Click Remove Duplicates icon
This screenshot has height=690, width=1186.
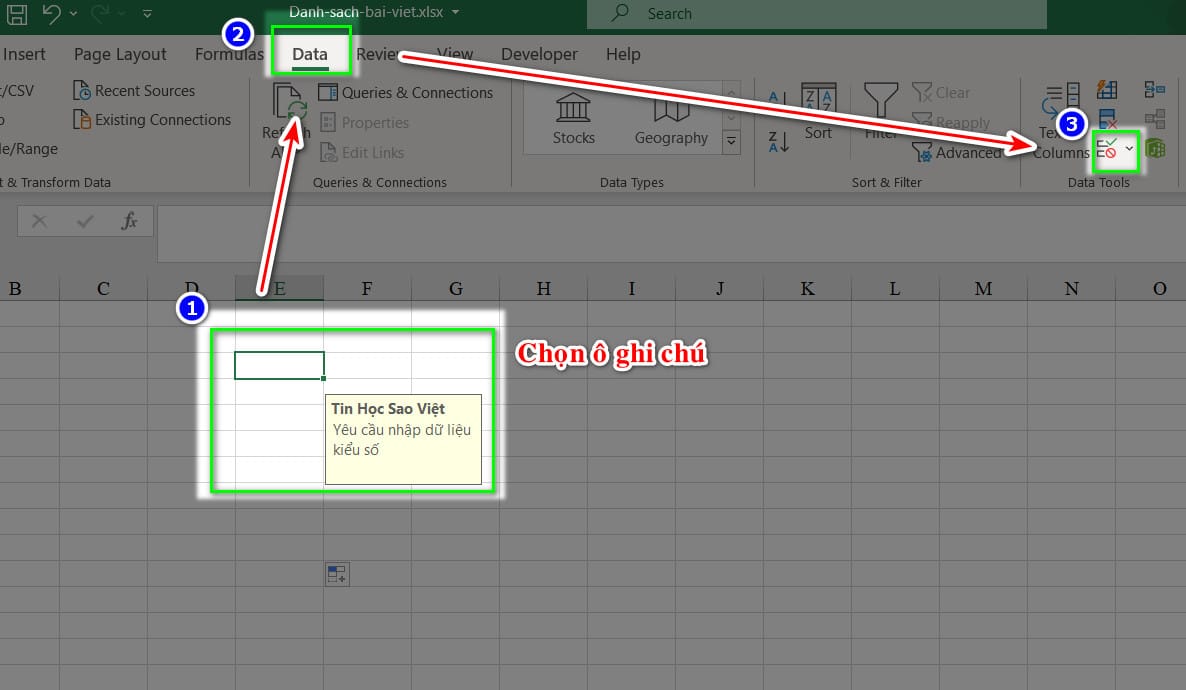point(1107,119)
